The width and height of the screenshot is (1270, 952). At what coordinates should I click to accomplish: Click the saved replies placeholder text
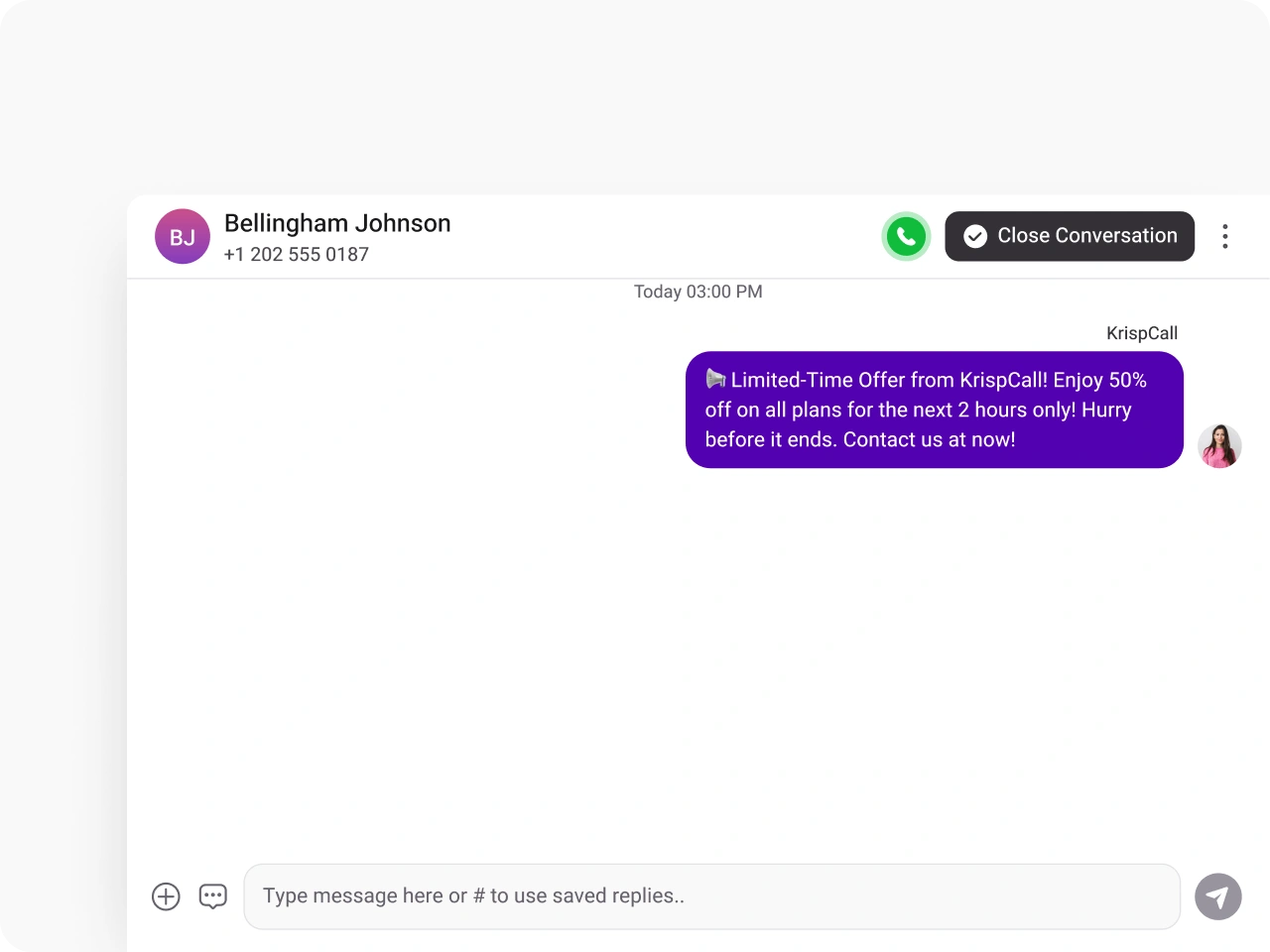coord(474,895)
